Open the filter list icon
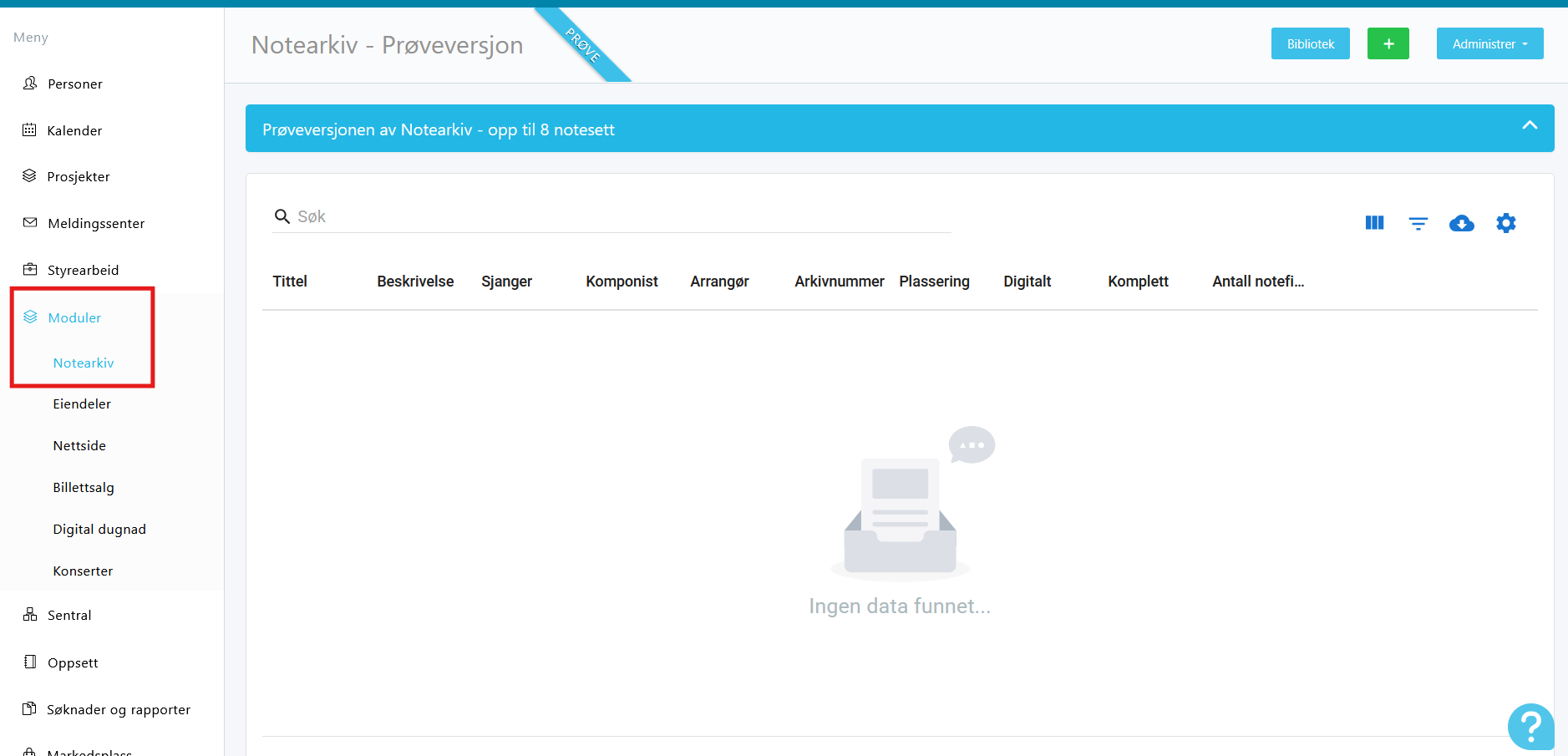The height and width of the screenshot is (756, 1568). [x=1418, y=223]
